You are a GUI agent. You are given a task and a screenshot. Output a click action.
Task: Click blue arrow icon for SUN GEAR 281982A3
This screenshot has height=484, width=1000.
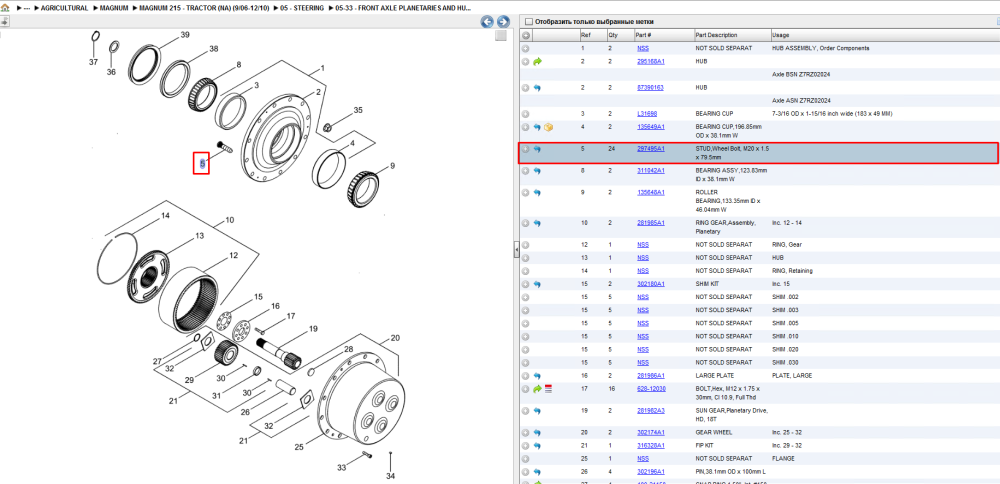pos(537,411)
